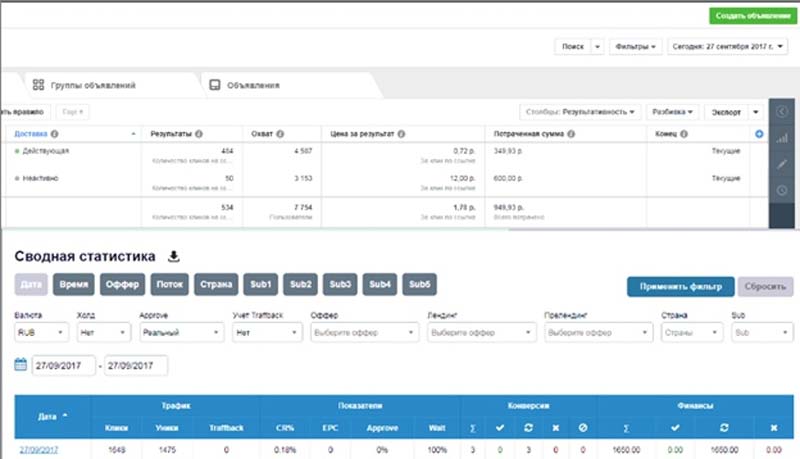Toggle the Страна grouping button

tap(216, 285)
